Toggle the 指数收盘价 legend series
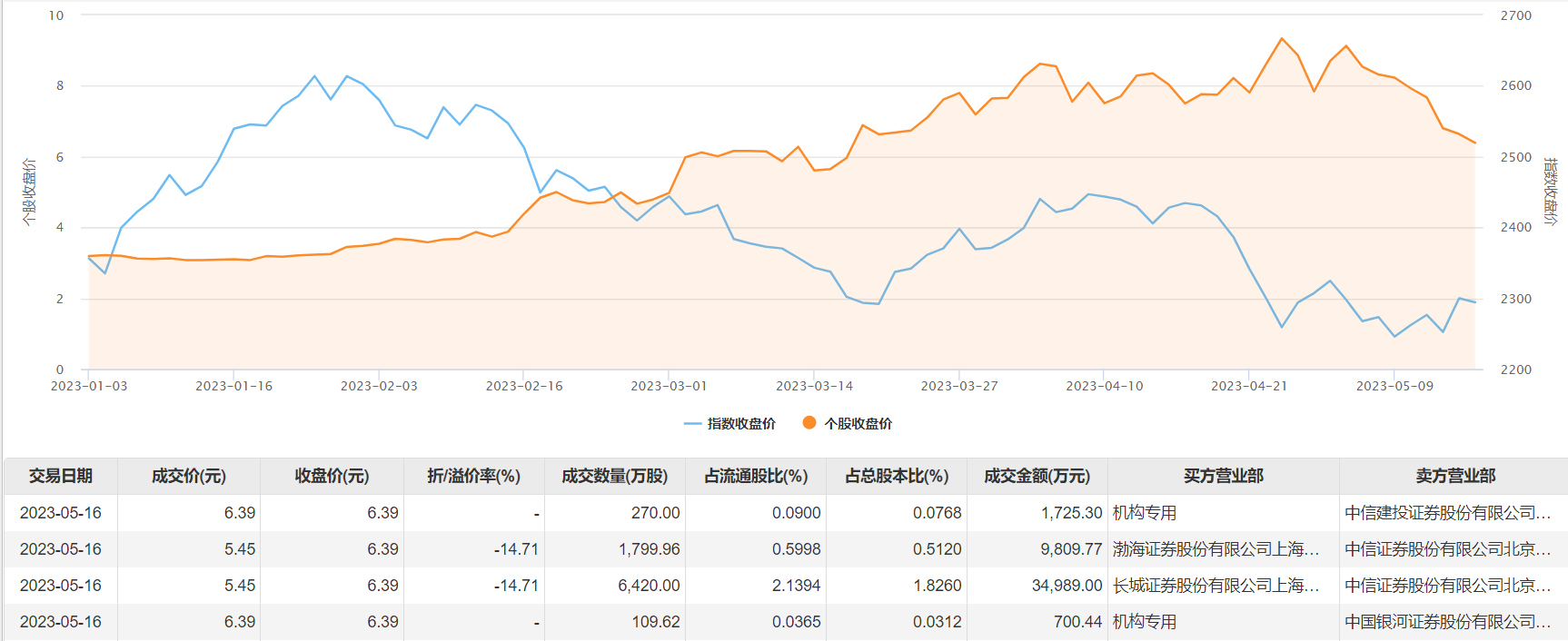Viewport: 1568px width, 641px height. coord(730,423)
